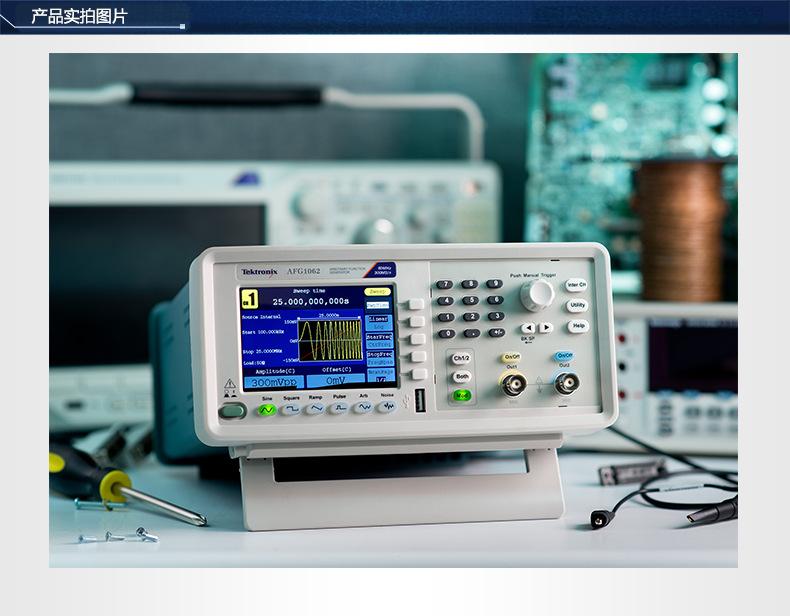Screen dimensions: 790x616
Task: Select the Linear/Log softkey option
Action: pos(416,321)
